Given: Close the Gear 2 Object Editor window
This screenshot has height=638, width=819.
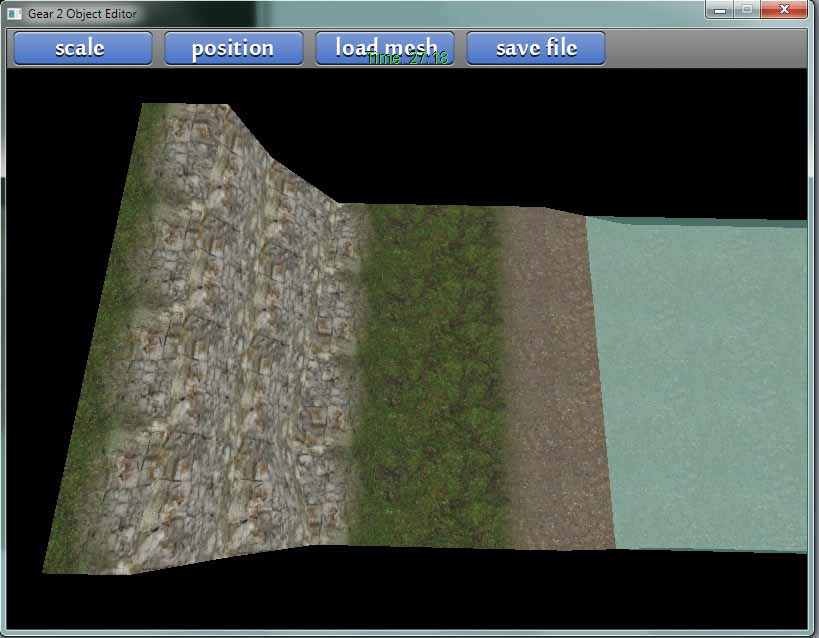Looking at the screenshot, I should pyautogui.click(x=783, y=9).
